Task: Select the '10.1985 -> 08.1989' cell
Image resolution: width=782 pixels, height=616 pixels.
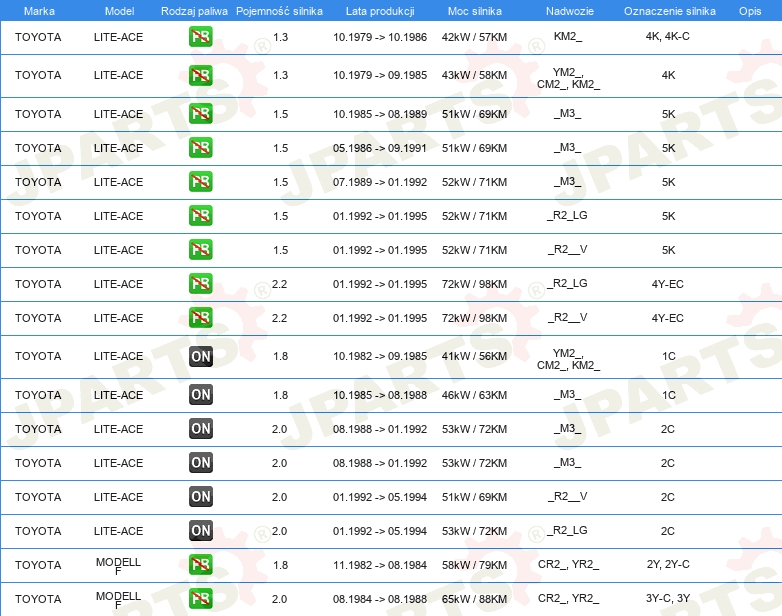Action: click(380, 114)
